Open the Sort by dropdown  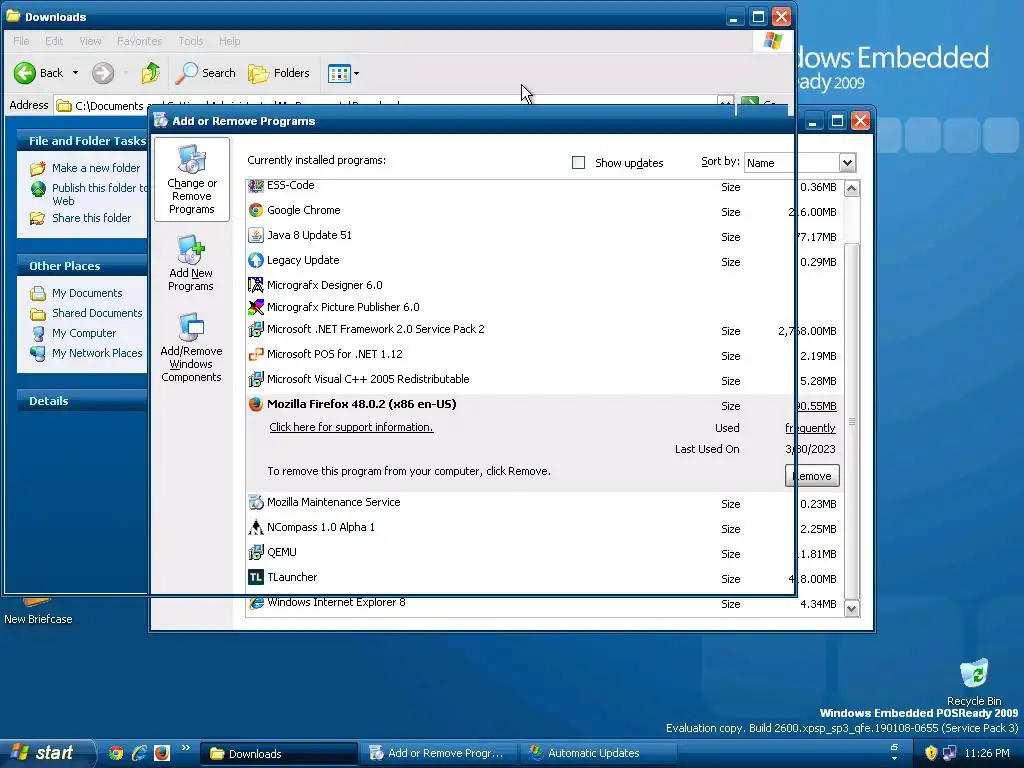(x=847, y=163)
